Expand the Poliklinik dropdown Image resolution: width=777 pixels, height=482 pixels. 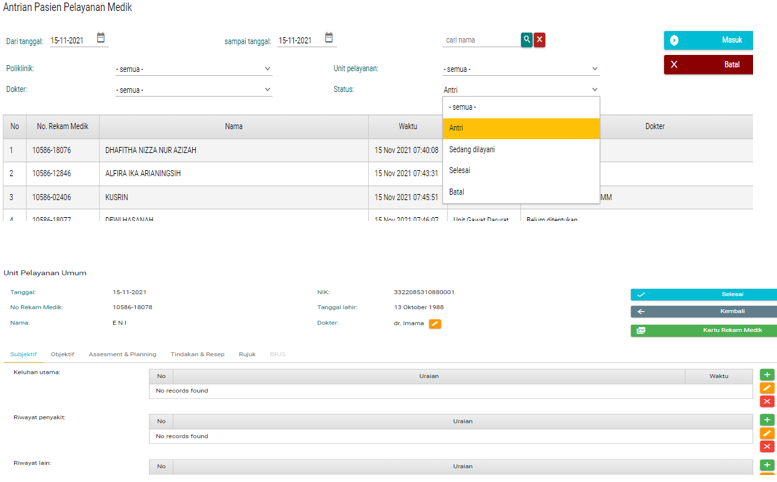tap(193, 69)
